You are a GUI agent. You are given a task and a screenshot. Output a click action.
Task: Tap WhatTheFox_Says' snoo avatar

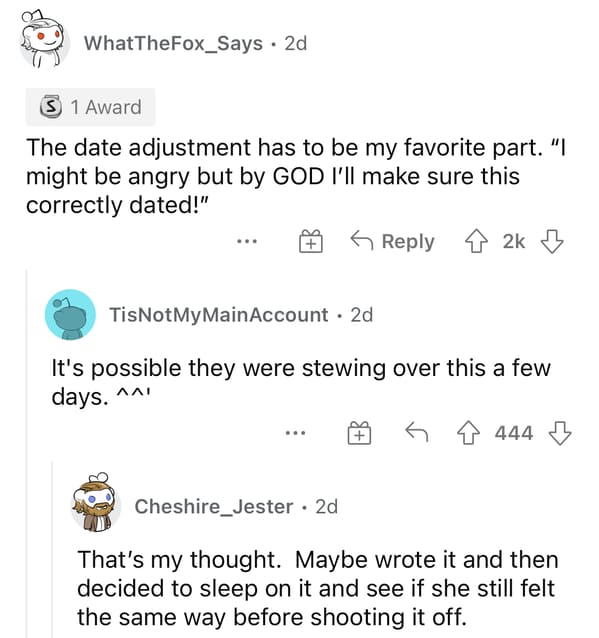pyautogui.click(x=44, y=39)
